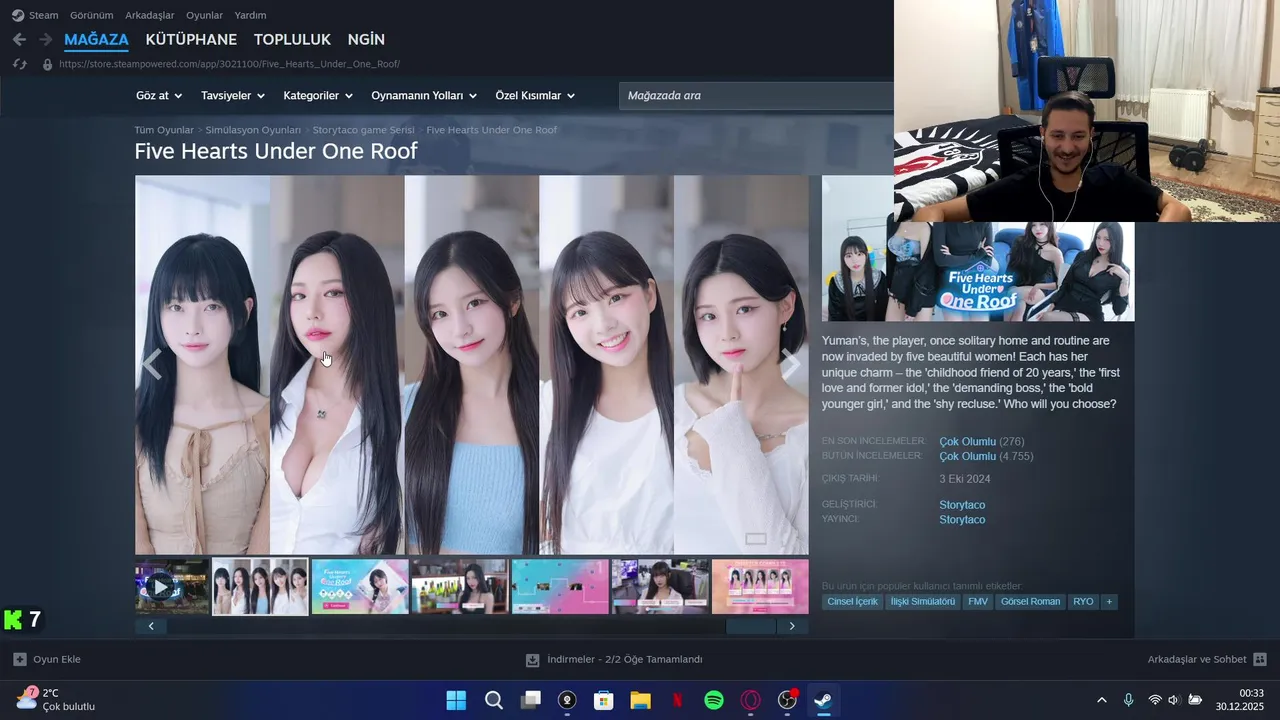Show hidden system tray icons

click(x=1102, y=700)
